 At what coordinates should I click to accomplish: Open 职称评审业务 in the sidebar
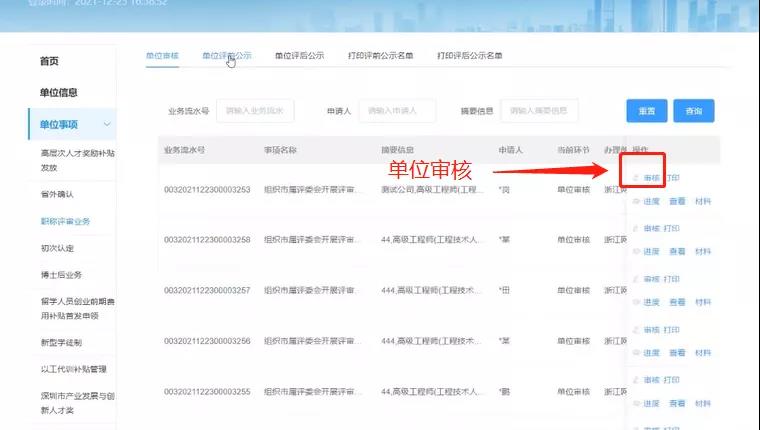(x=66, y=221)
